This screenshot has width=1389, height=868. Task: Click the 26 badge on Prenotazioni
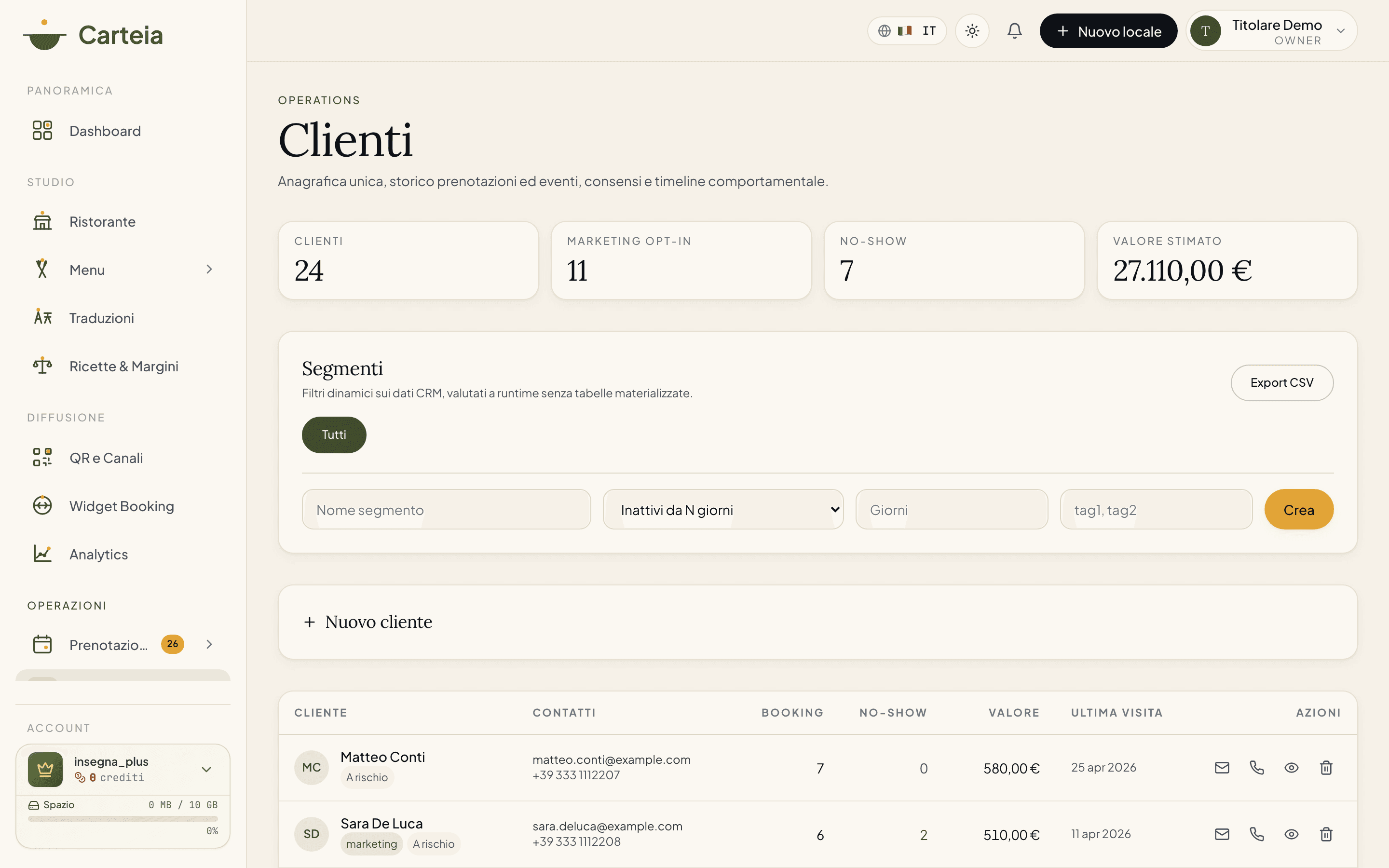click(x=172, y=644)
